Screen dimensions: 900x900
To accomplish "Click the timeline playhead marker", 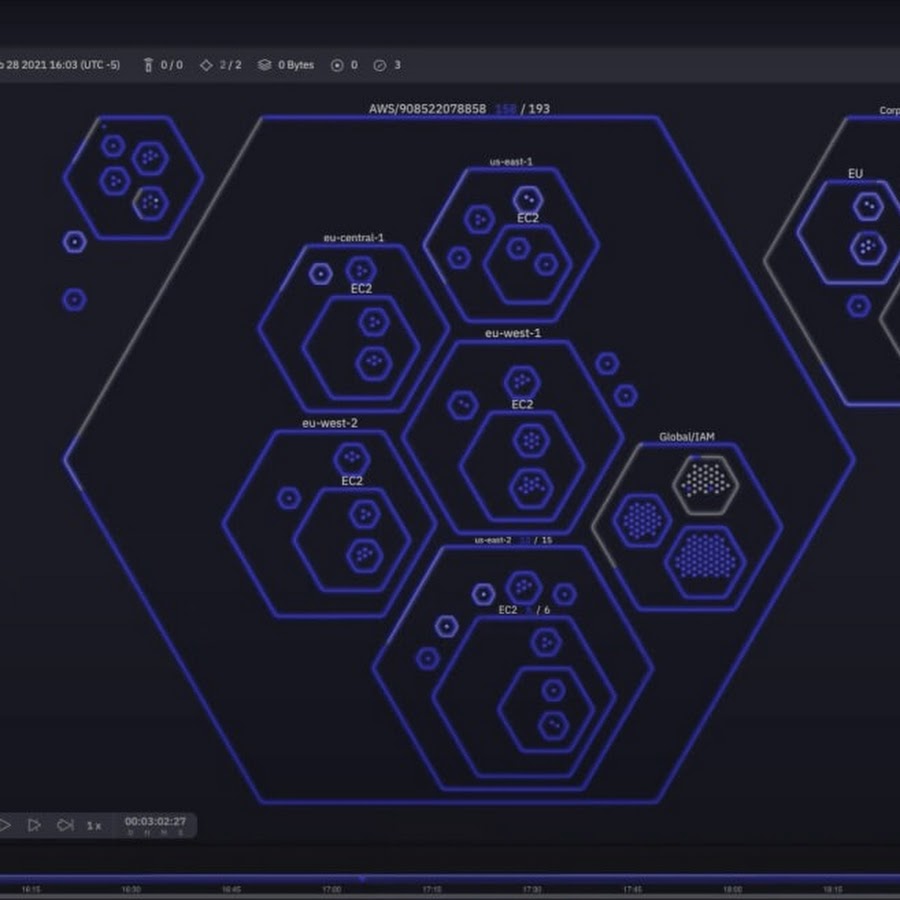I will 362,878.
